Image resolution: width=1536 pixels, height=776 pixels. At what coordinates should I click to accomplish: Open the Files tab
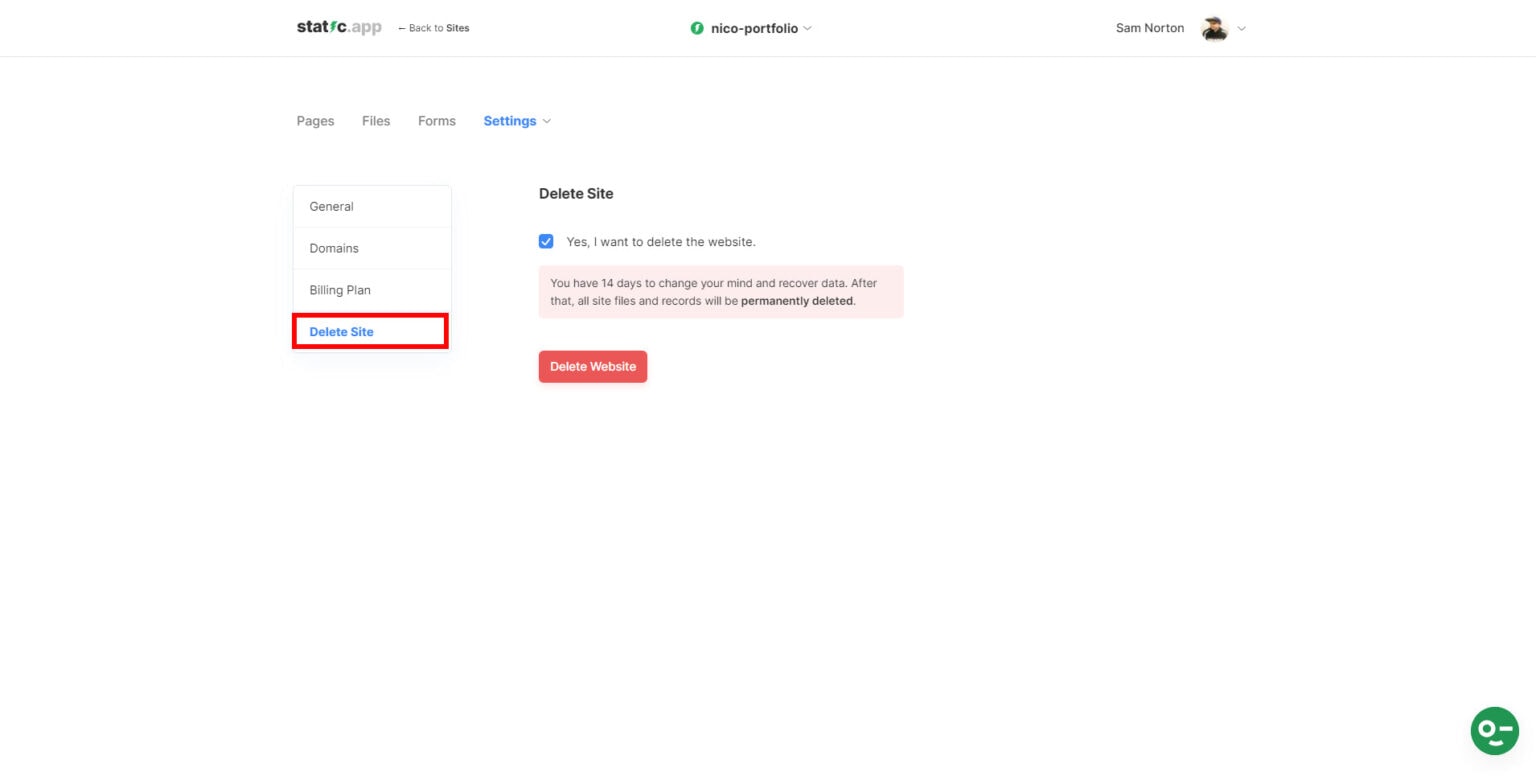(376, 121)
